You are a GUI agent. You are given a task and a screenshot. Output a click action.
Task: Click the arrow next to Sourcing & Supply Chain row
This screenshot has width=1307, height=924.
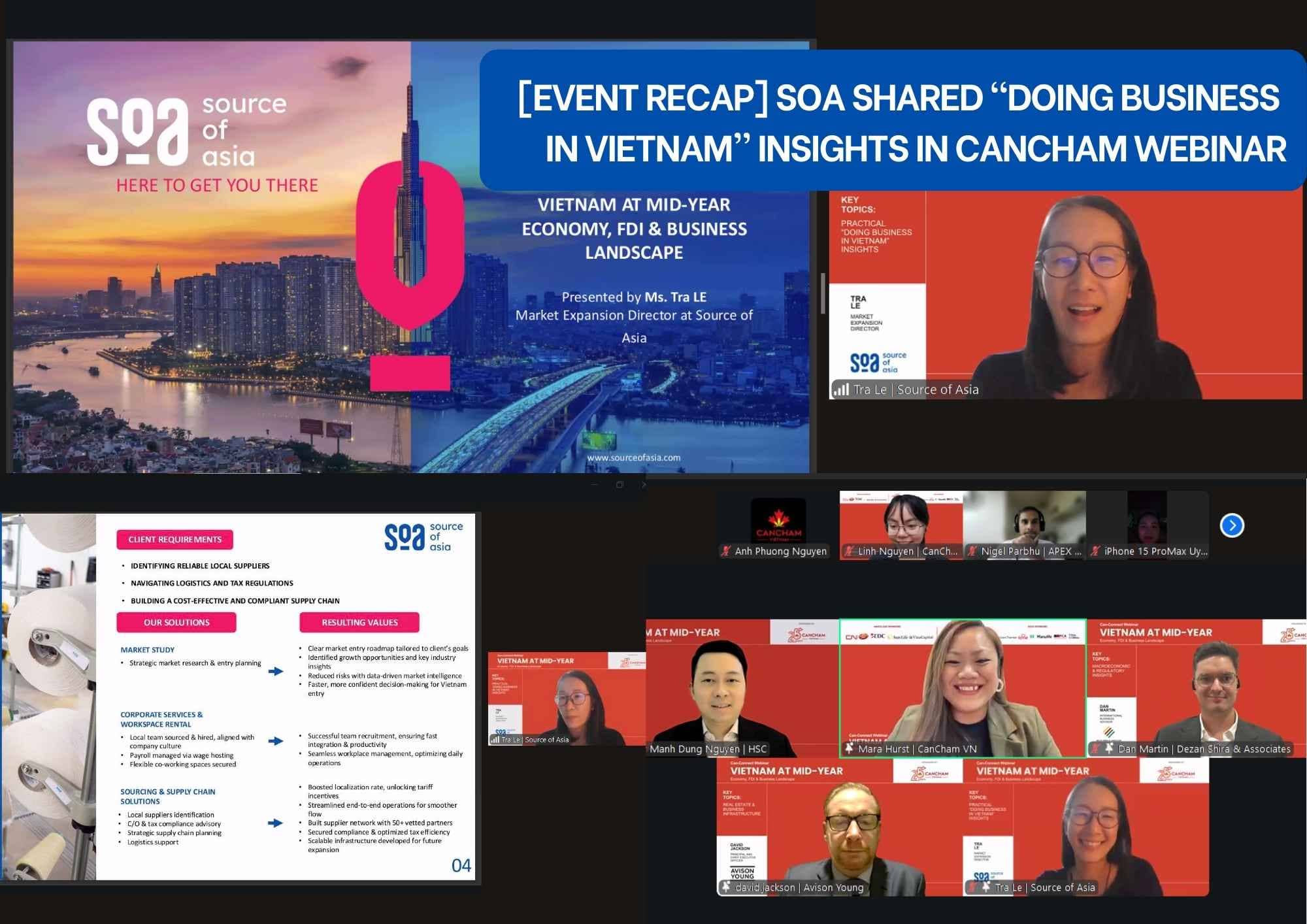point(276,823)
